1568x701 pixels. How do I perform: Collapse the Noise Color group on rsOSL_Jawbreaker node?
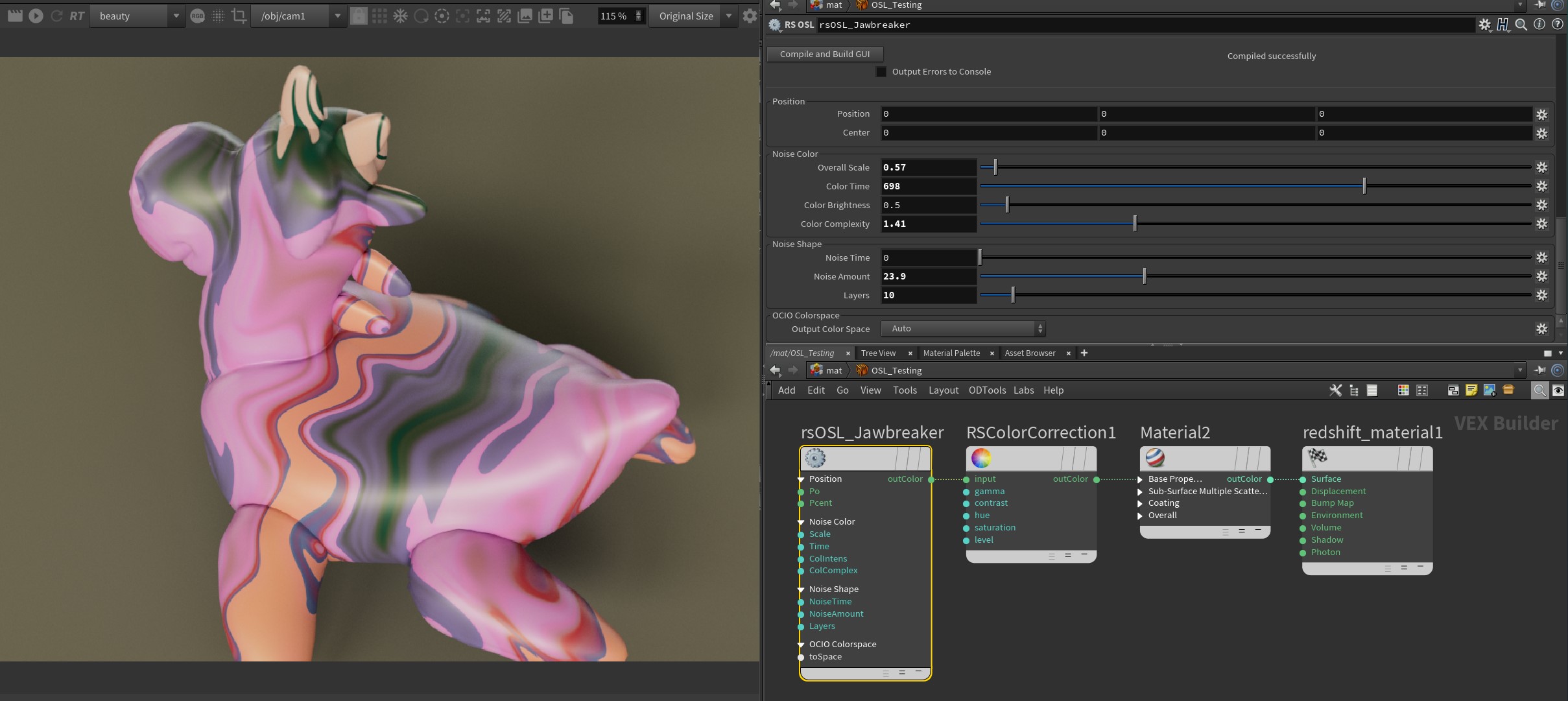coord(802,521)
